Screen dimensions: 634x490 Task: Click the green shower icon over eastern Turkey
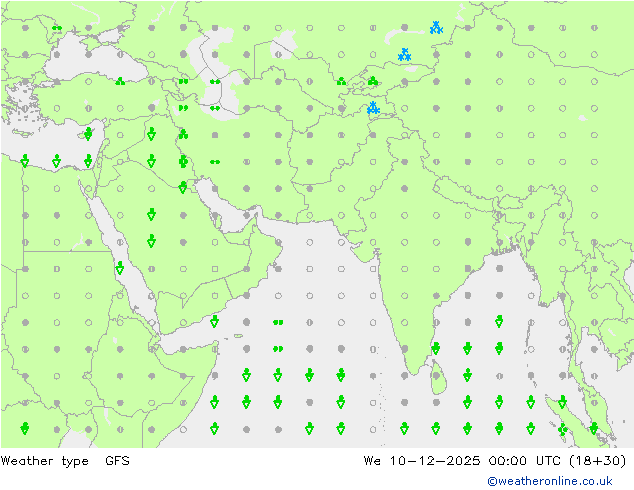point(120,82)
